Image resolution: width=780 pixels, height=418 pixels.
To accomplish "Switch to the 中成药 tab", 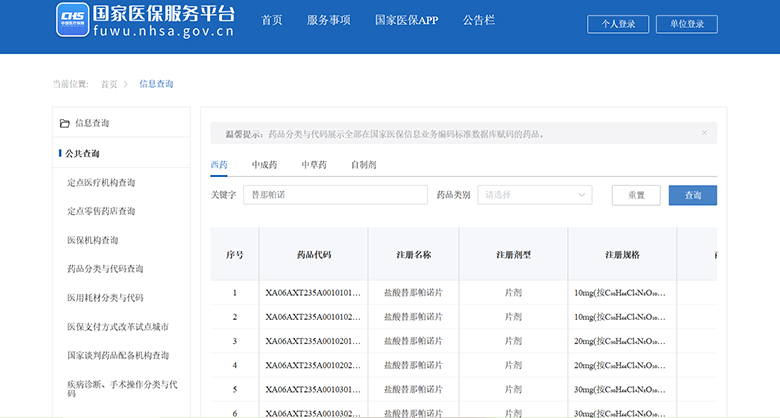I will point(264,164).
